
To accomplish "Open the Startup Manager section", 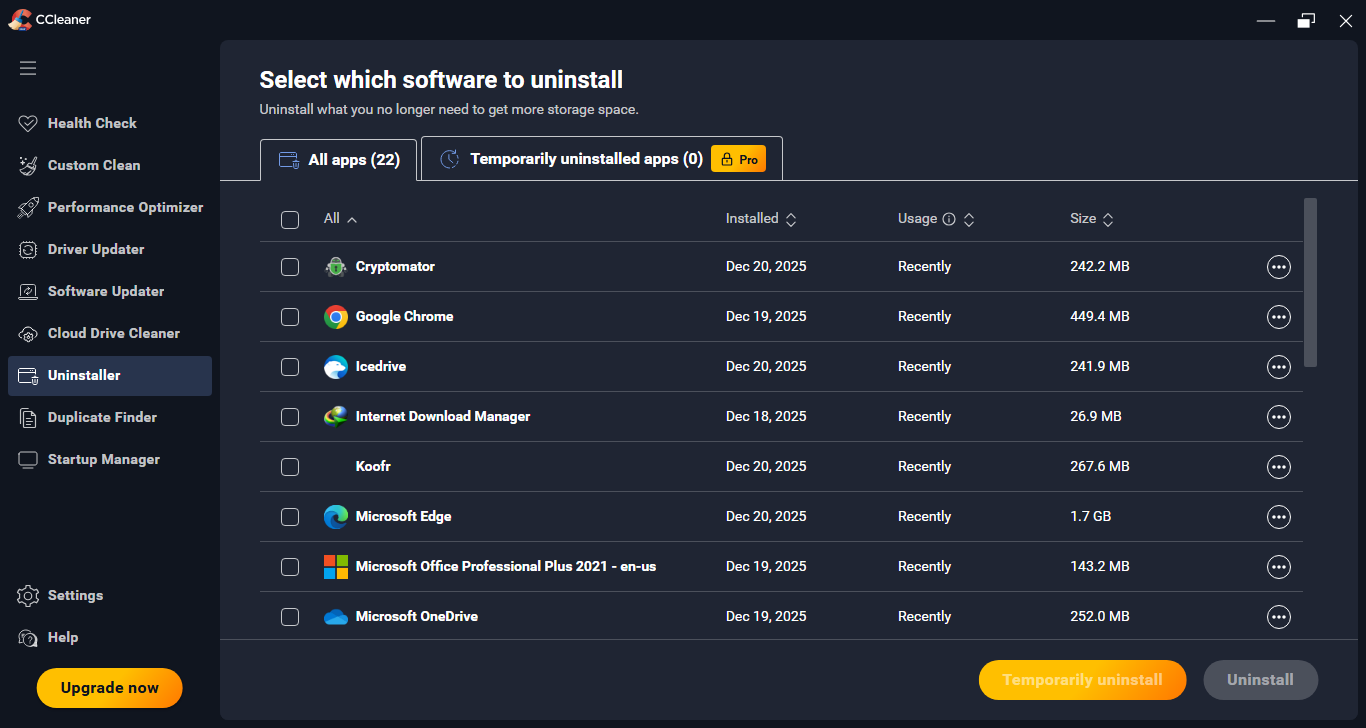I will [103, 460].
